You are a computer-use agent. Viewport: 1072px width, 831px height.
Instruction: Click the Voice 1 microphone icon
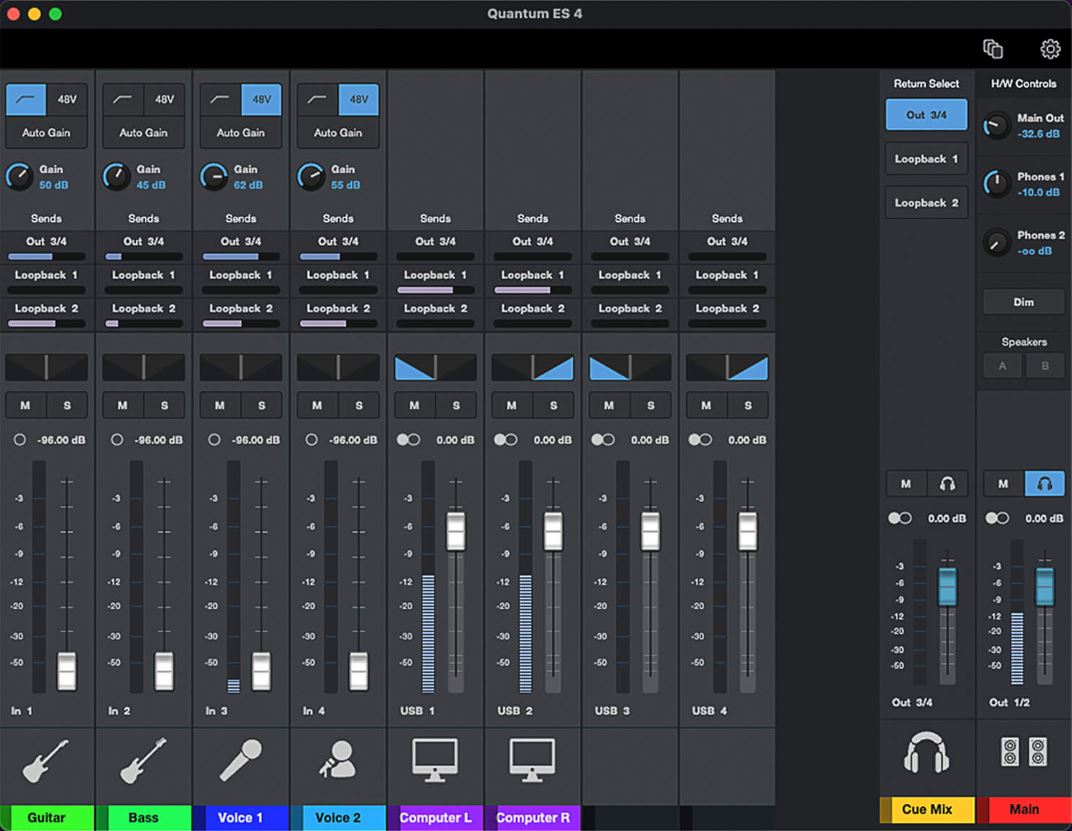tap(240, 760)
